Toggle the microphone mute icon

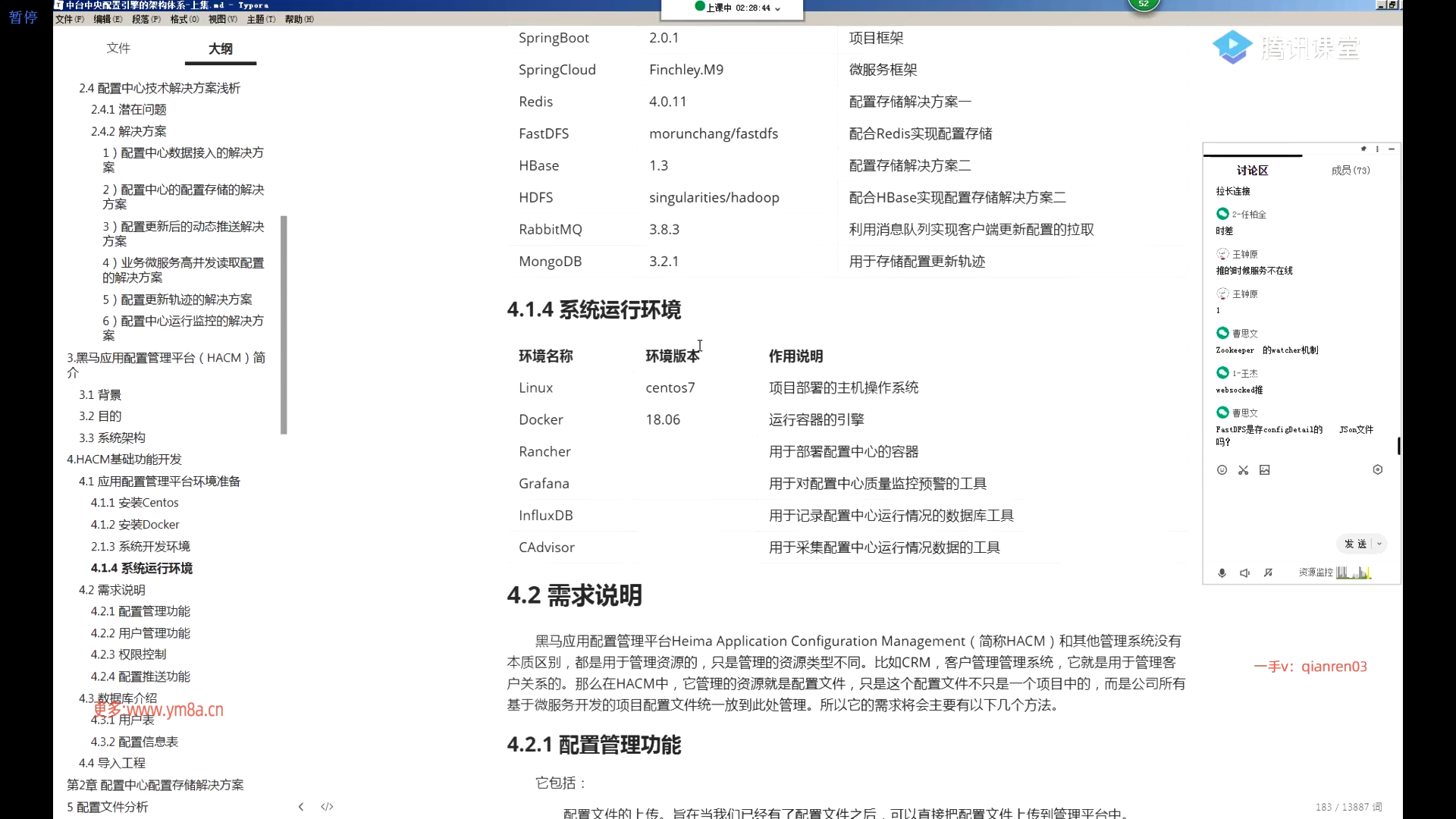1222,573
